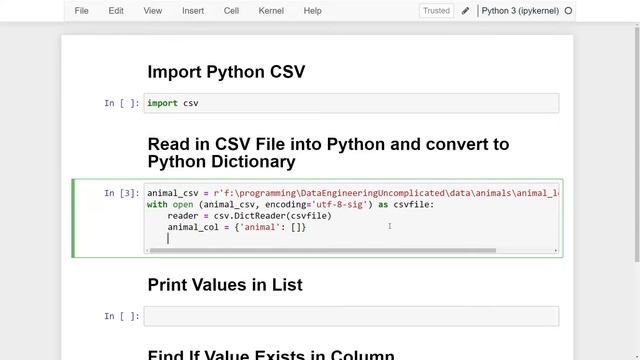Open the View menu

tap(153, 11)
